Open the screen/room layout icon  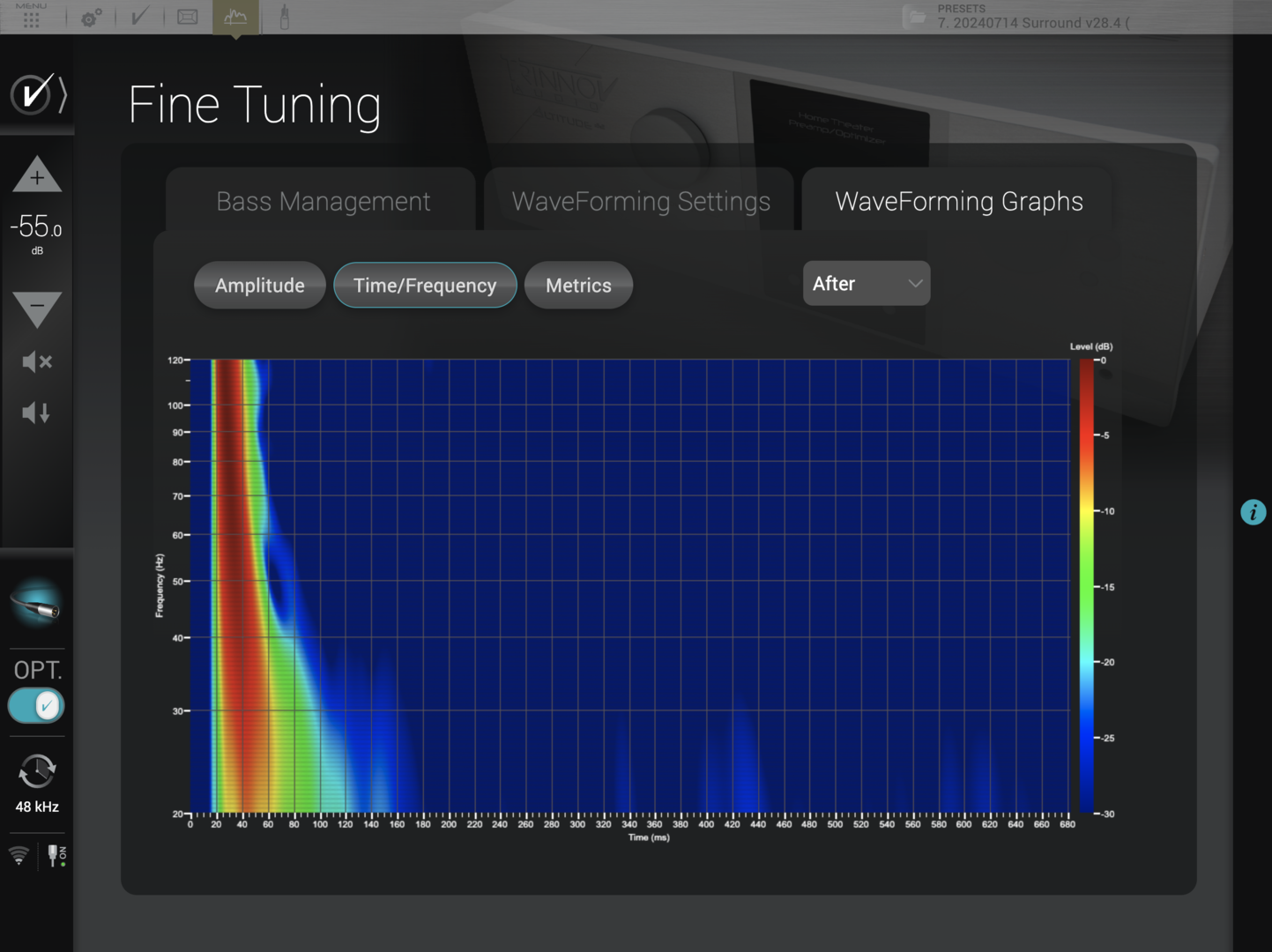(188, 17)
